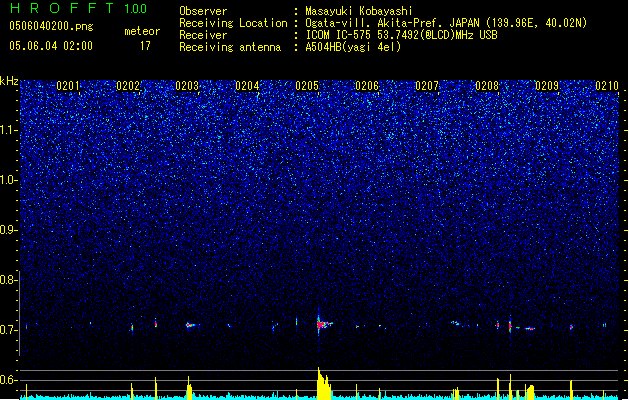Click the kHz axis unit label
629x400 pixels.
coord(9,81)
